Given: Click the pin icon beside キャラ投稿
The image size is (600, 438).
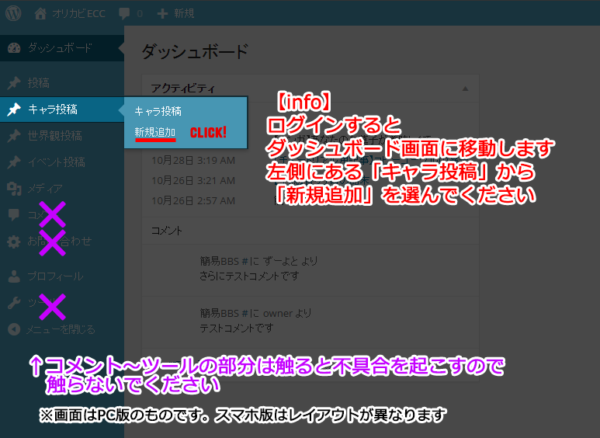Looking at the screenshot, I should click(14, 109).
